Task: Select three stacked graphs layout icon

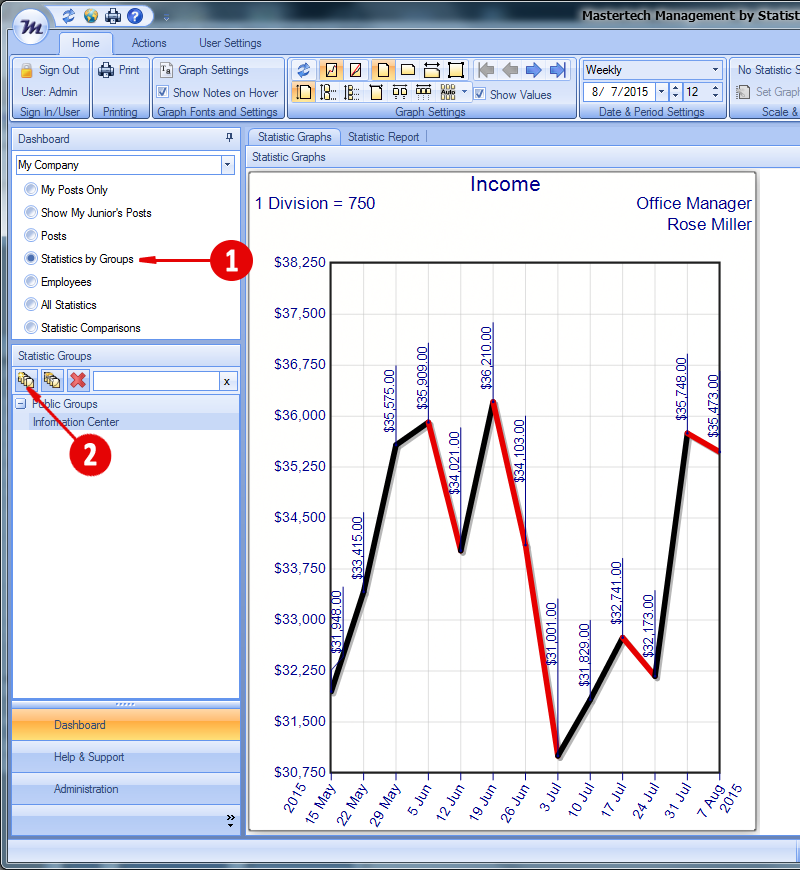Action: (352, 92)
